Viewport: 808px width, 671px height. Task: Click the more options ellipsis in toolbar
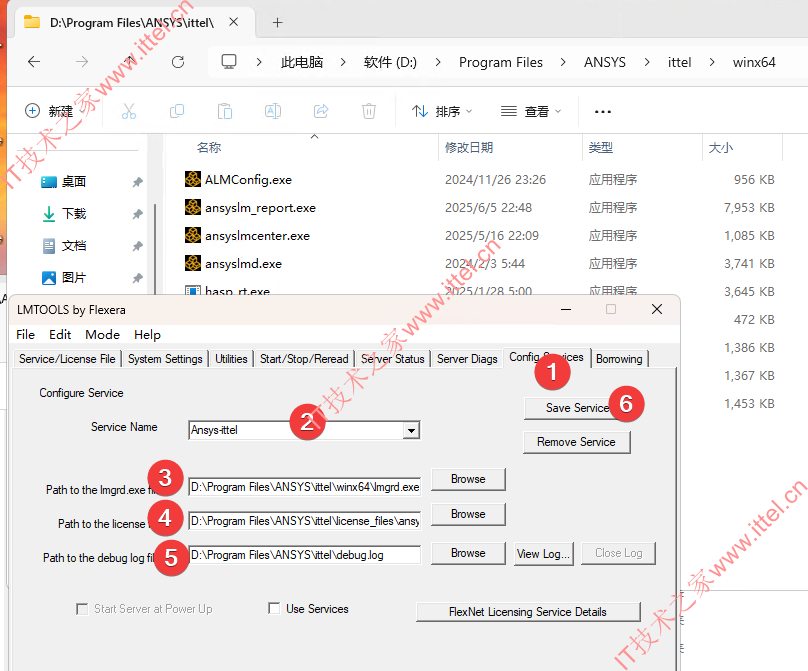point(602,111)
